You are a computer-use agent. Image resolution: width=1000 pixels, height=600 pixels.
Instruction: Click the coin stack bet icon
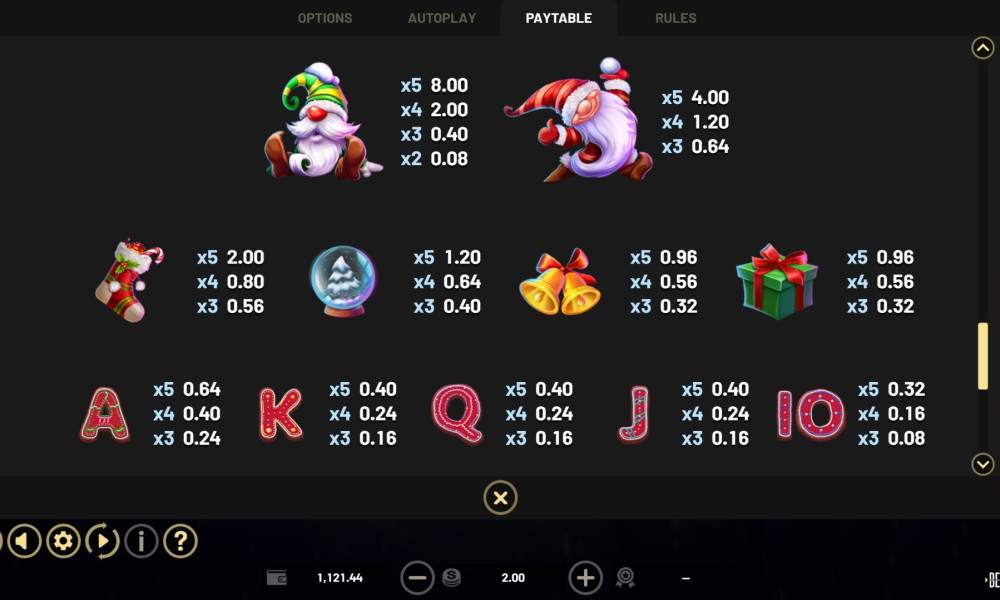coord(452,578)
